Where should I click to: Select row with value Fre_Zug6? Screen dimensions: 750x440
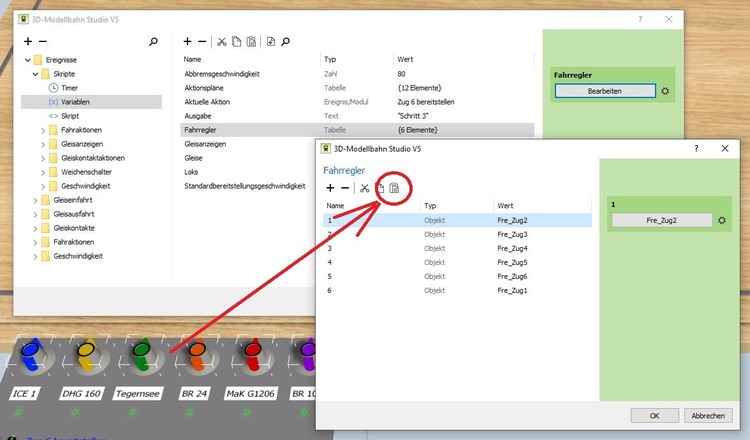coord(457,276)
